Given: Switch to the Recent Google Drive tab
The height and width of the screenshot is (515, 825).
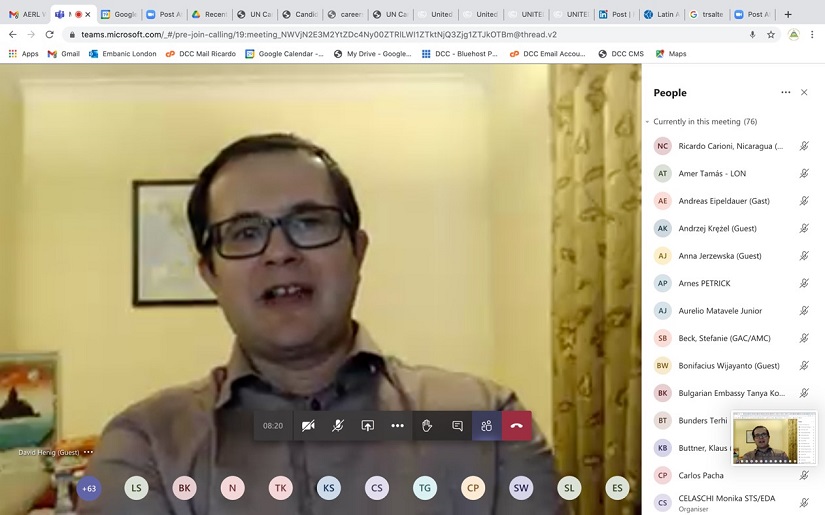Looking at the screenshot, I should click(210, 14).
